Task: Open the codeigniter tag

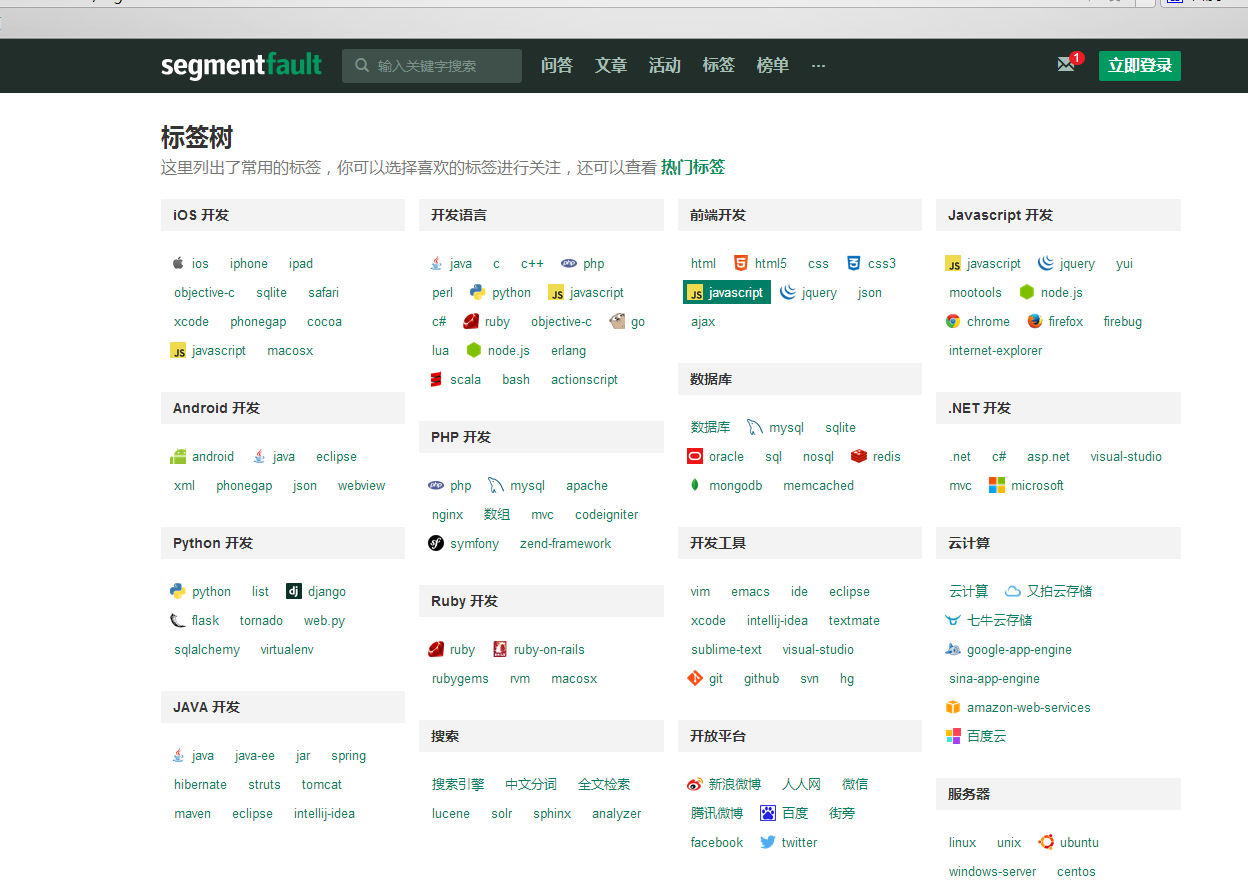Action: [607, 514]
